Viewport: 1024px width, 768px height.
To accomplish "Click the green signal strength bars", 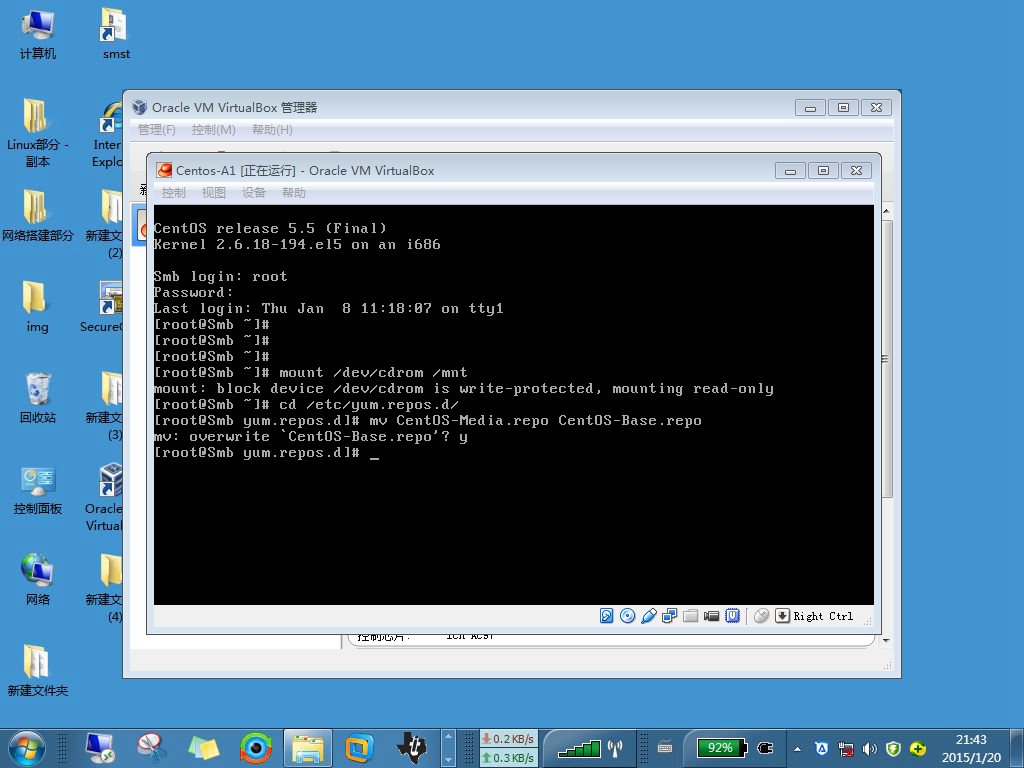I will click(580, 749).
